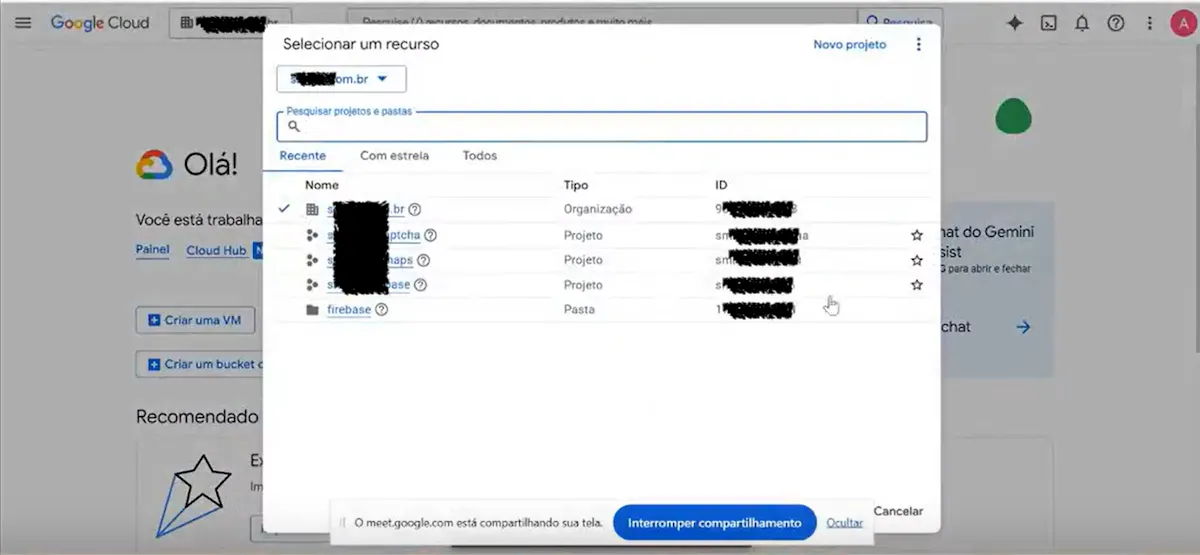This screenshot has height=555, width=1200.
Task: Open the main navigation hamburger menu
Action: (x=23, y=22)
